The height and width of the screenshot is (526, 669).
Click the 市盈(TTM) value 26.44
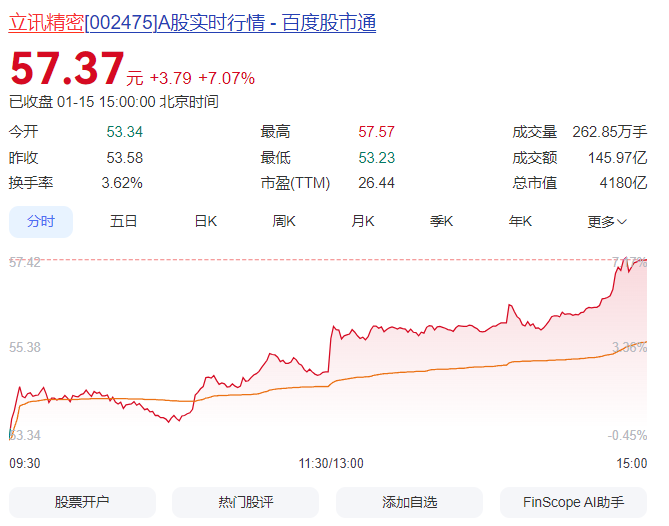[x=376, y=183]
